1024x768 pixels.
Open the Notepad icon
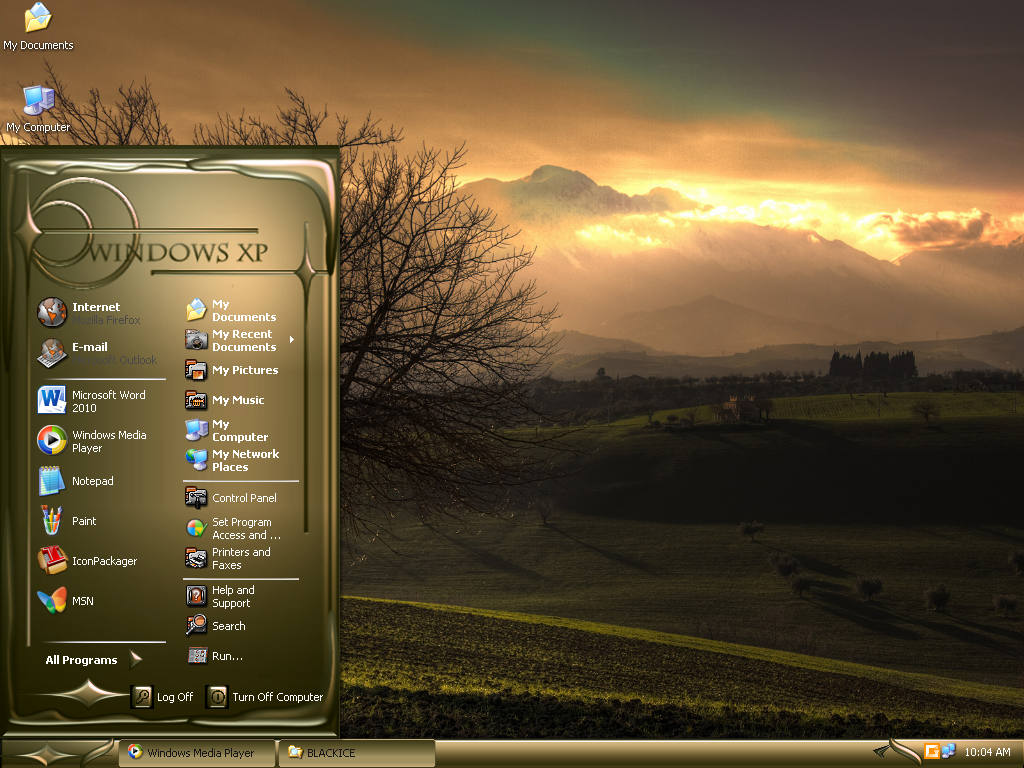click(x=52, y=481)
